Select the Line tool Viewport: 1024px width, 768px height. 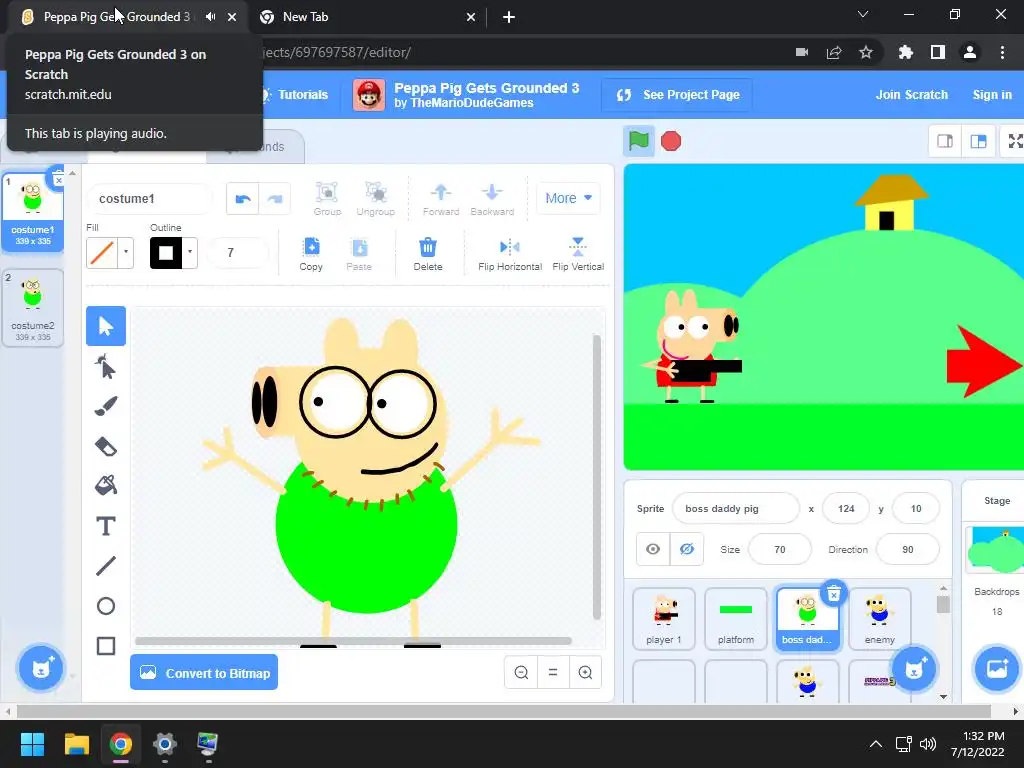pyautogui.click(x=106, y=566)
